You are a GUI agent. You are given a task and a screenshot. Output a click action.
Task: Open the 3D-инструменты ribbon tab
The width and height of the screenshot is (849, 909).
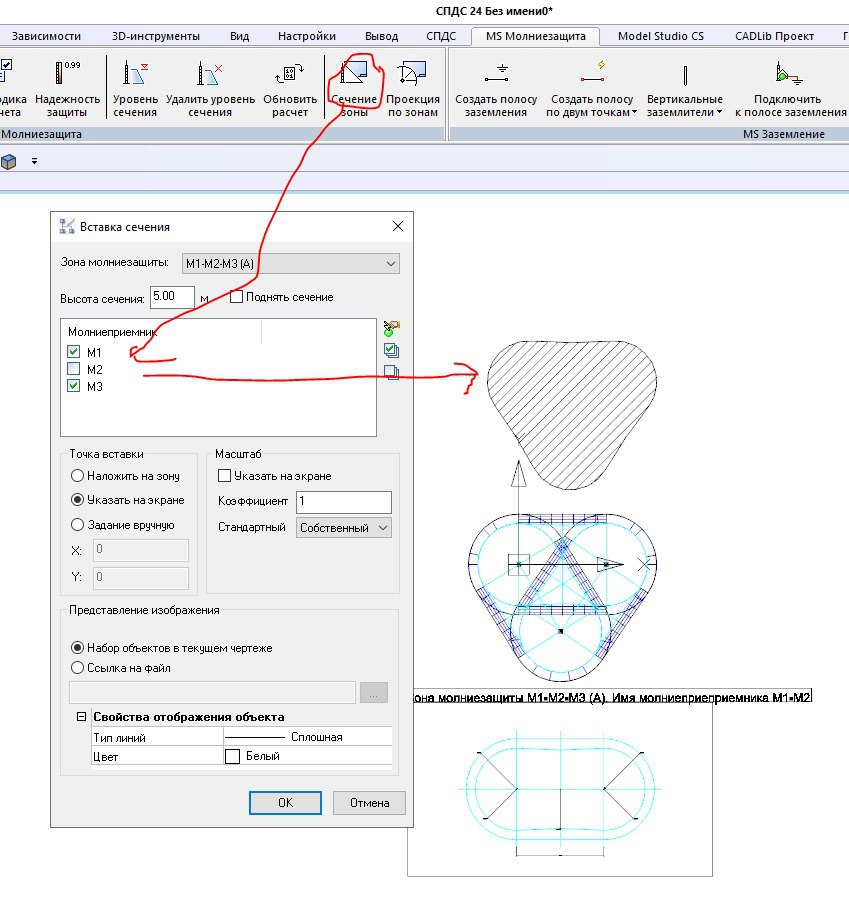coord(155,36)
